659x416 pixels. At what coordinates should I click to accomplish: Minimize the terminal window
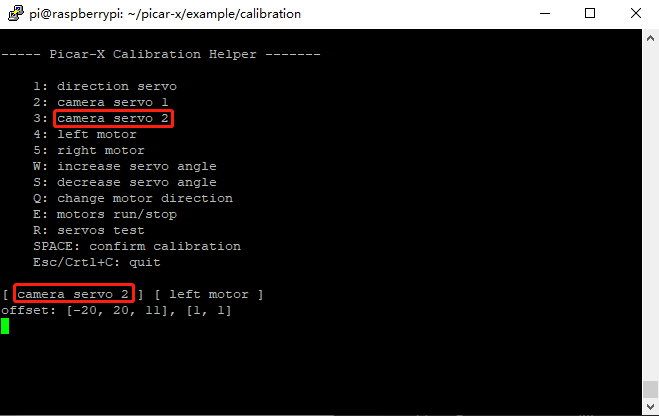click(545, 13)
